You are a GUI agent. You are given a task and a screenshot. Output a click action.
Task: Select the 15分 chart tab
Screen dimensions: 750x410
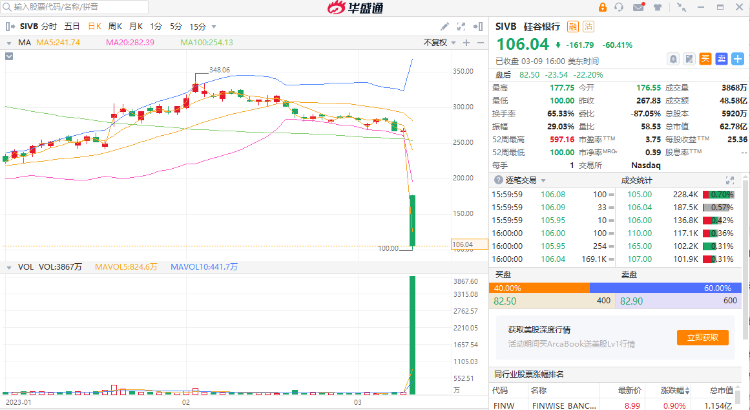click(198, 27)
